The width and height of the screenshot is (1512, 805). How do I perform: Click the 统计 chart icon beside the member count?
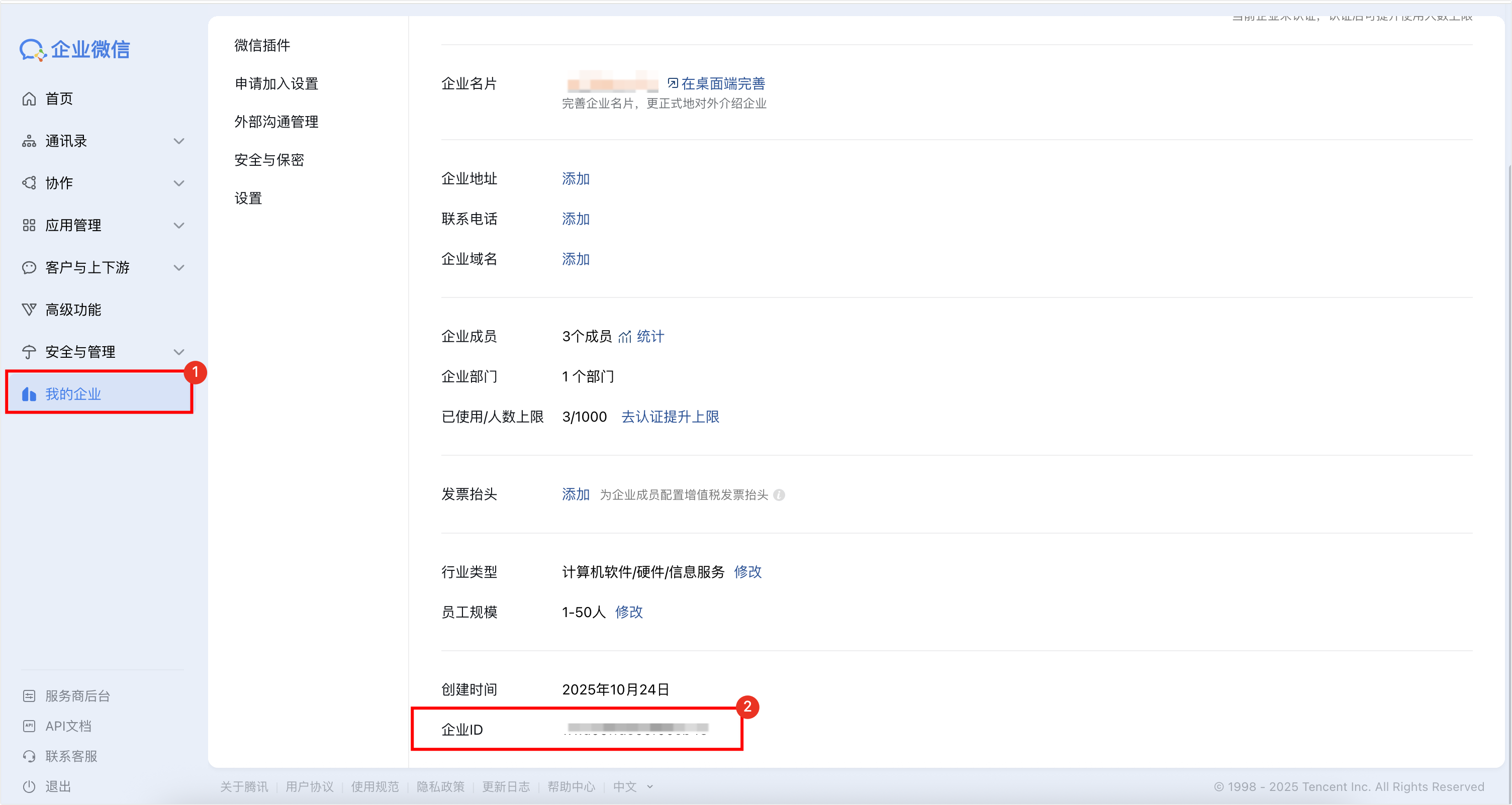pyautogui.click(x=624, y=337)
